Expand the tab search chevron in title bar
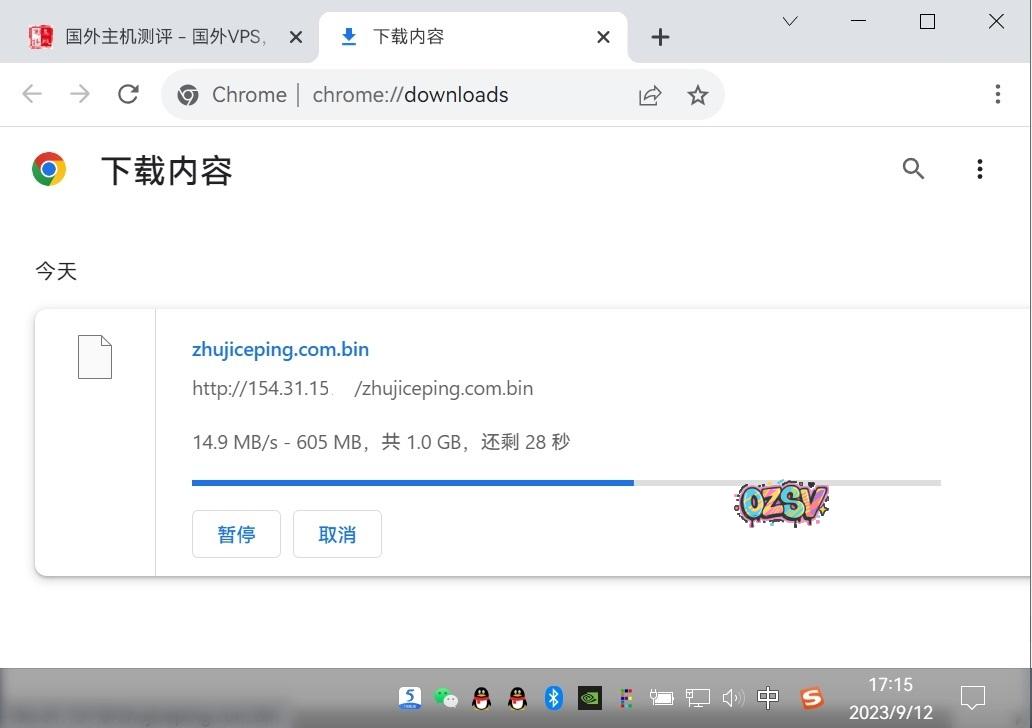 790,21
